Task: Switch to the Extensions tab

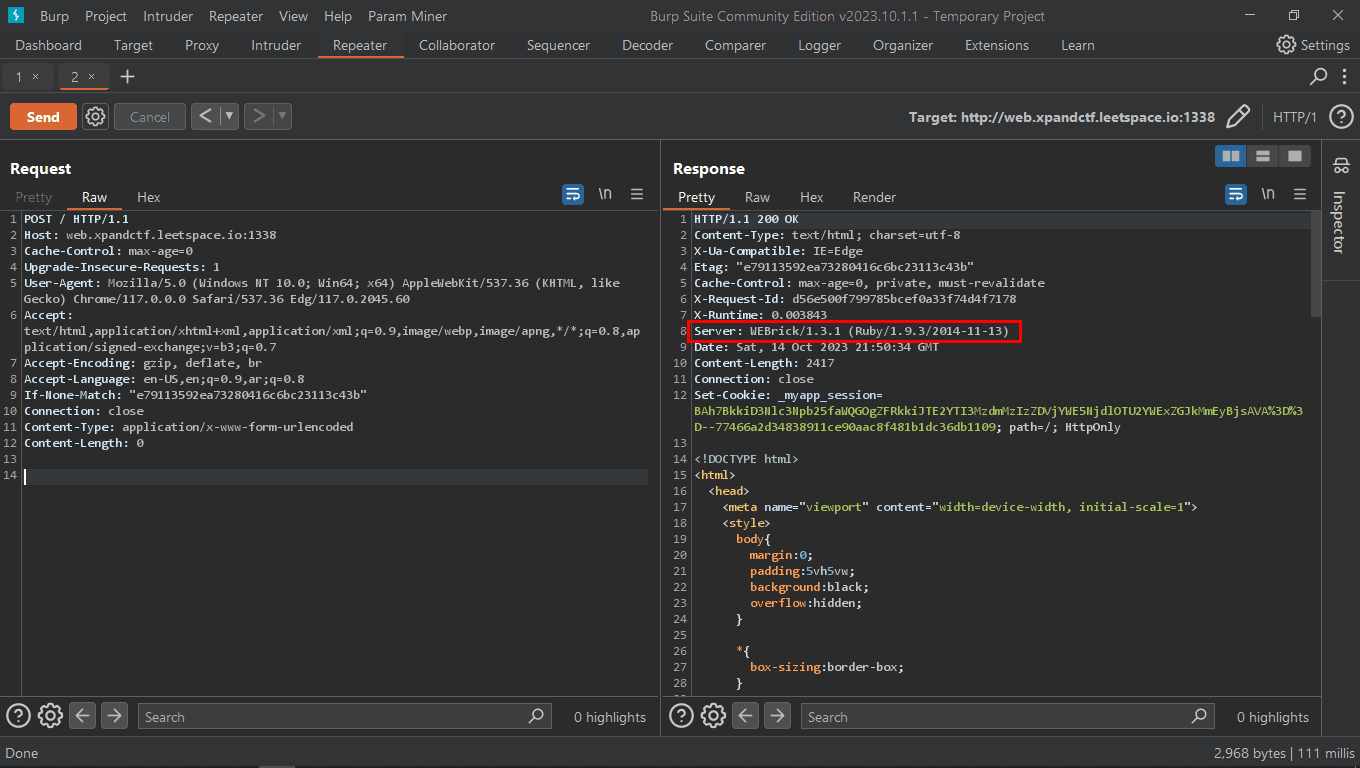Action: (x=997, y=45)
